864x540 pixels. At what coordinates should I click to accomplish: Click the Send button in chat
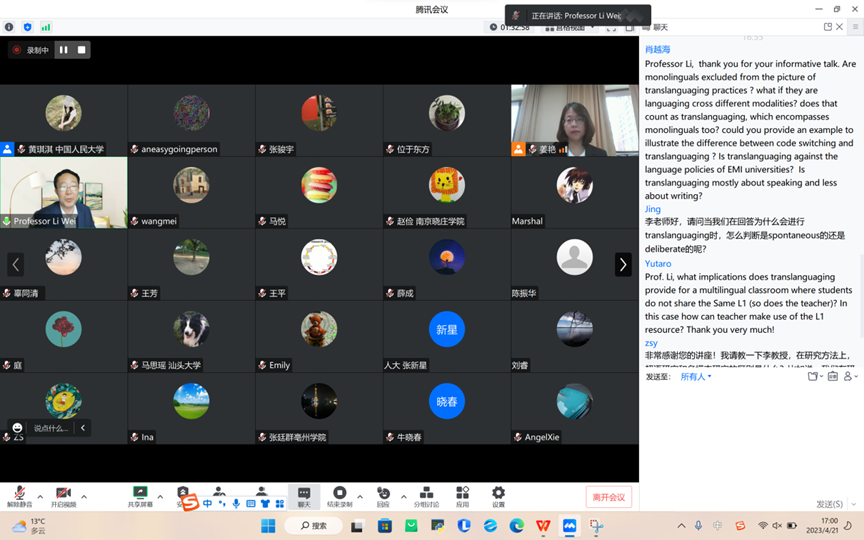click(x=829, y=504)
